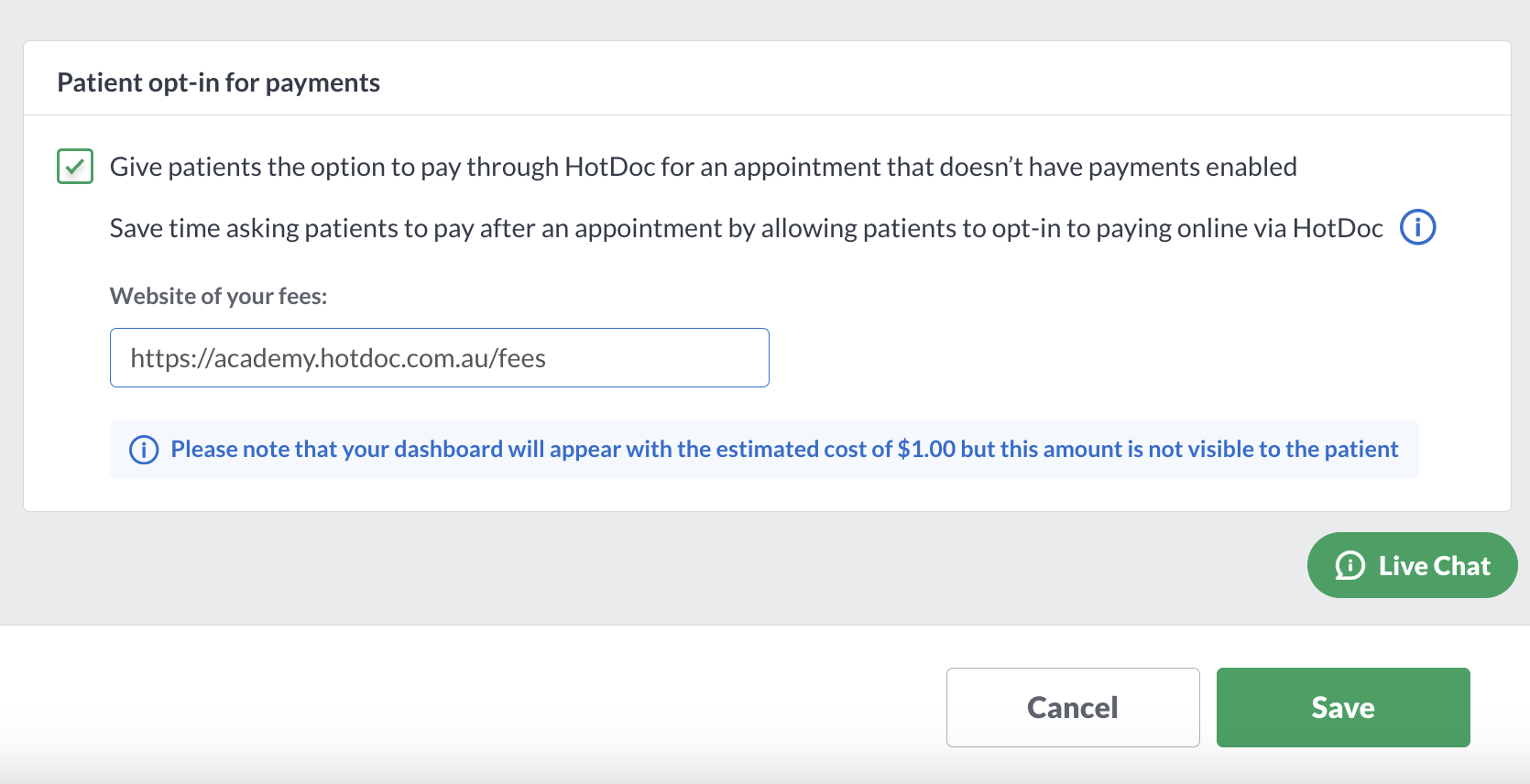Start a Live Chat session

pos(1412,565)
